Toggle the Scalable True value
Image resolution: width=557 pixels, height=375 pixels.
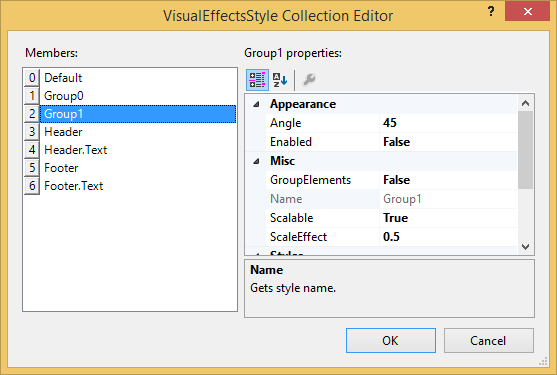click(x=448, y=218)
